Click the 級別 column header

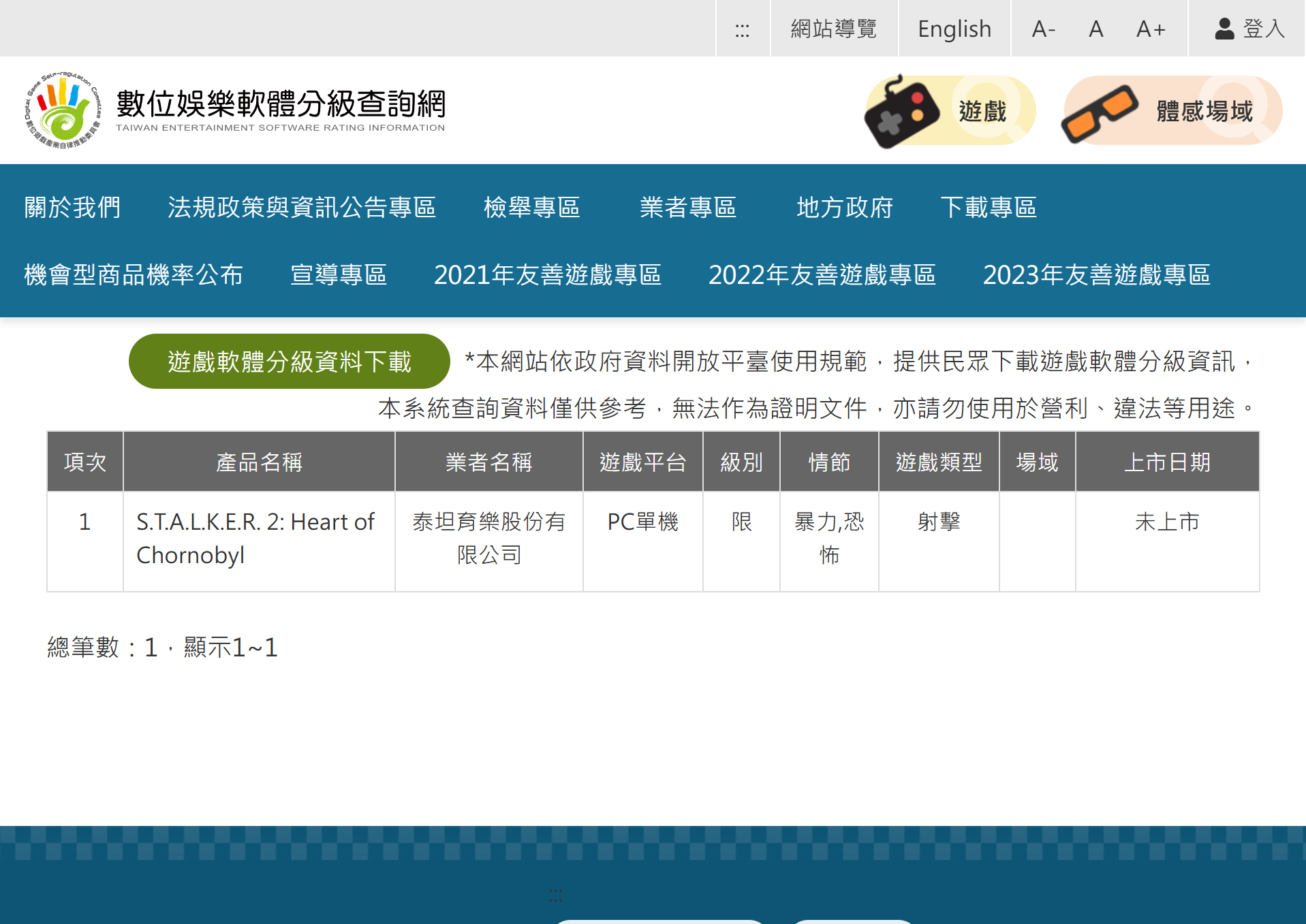(741, 462)
